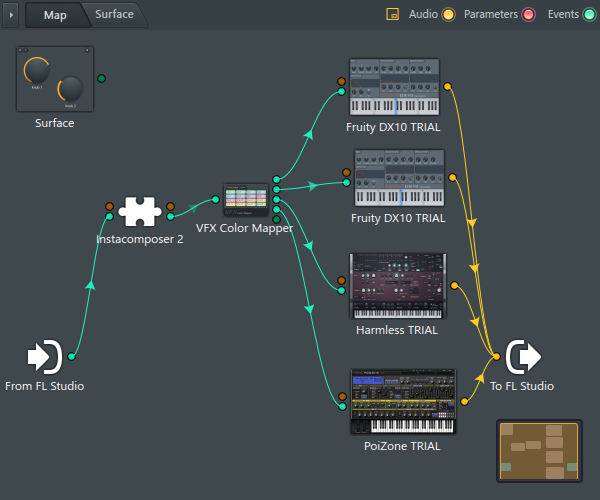
Task: Click Knob 2 on the Surface node
Action: (70, 89)
